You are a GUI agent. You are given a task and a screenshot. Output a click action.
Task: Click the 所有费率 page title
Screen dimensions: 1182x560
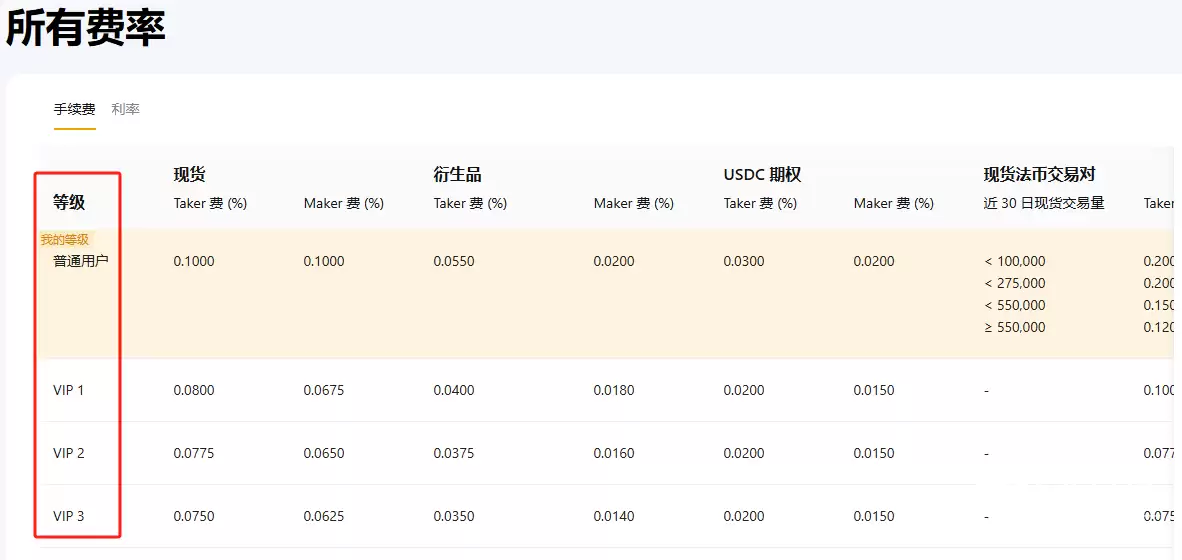(85, 28)
